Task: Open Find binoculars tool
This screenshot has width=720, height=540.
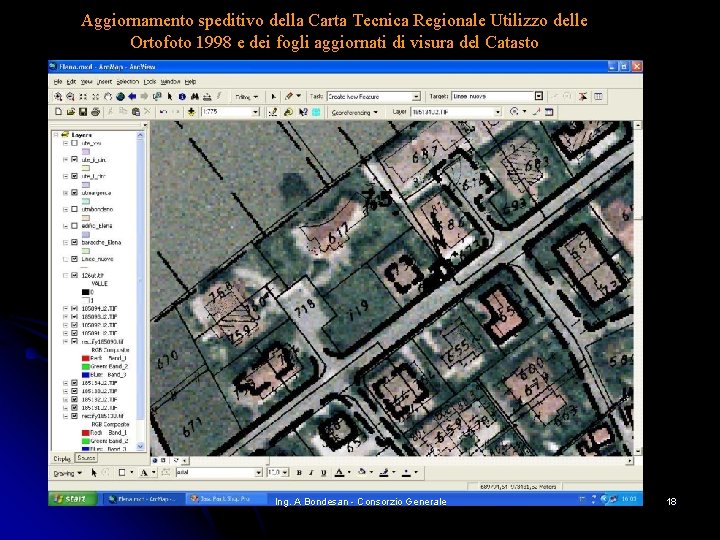Action: [x=195, y=96]
